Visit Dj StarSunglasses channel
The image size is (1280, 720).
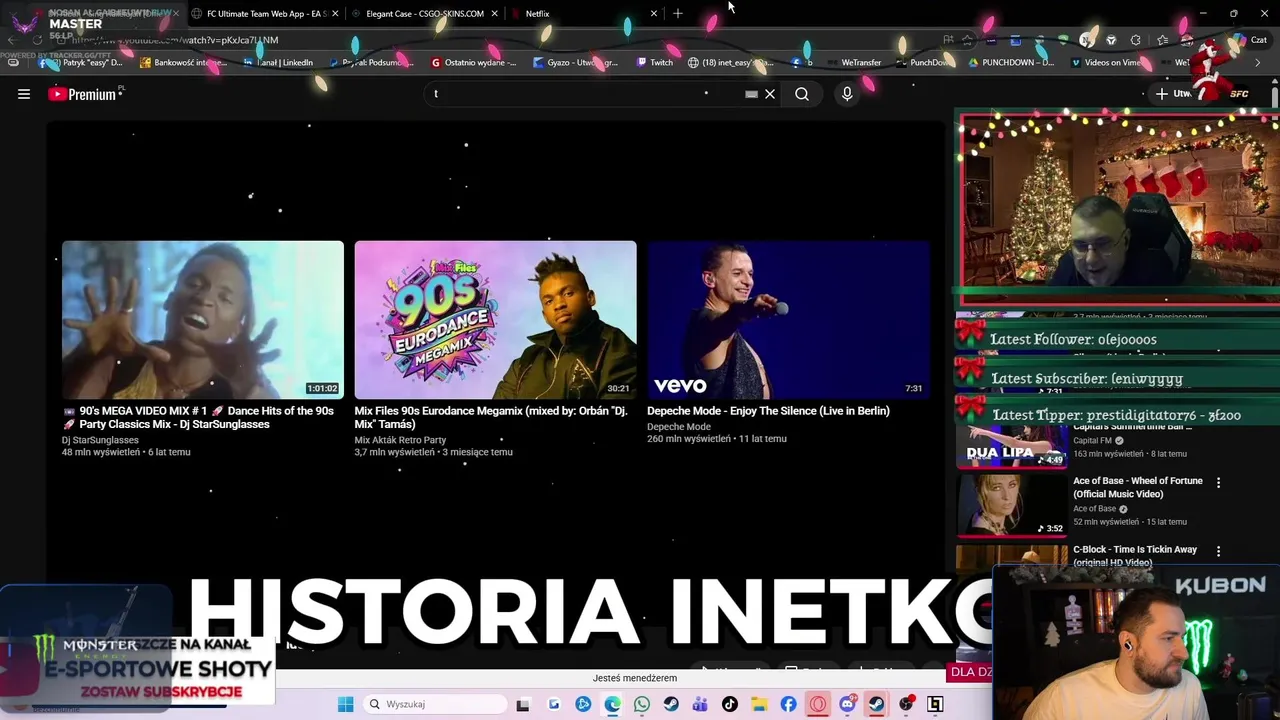[100, 440]
